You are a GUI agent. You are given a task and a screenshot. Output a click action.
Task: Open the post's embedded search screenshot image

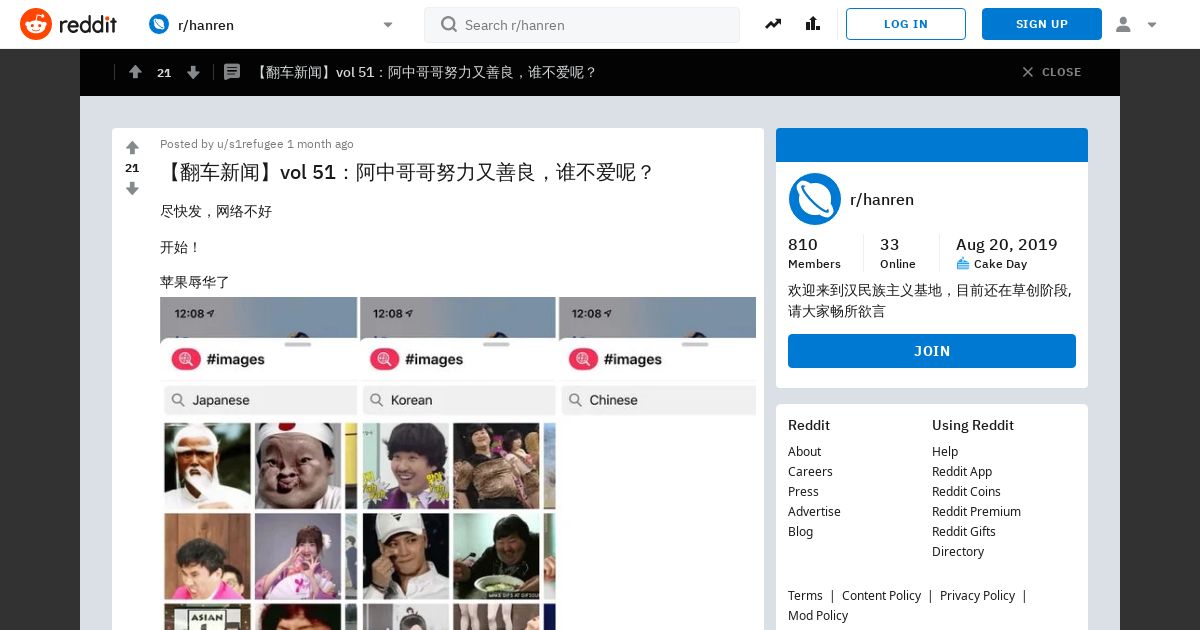pyautogui.click(x=458, y=463)
